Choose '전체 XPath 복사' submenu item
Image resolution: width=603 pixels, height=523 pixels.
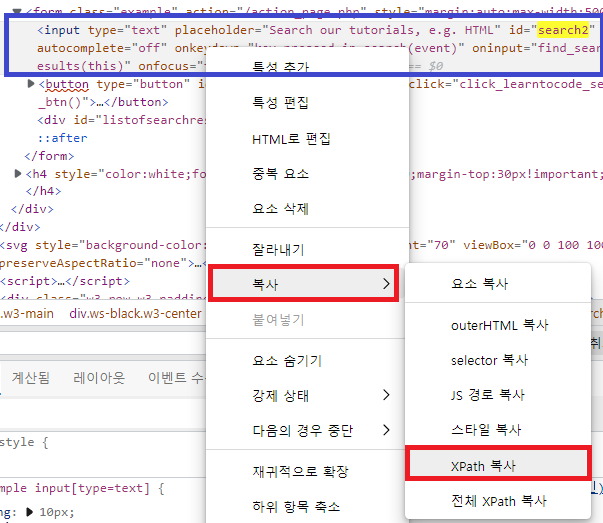498,501
